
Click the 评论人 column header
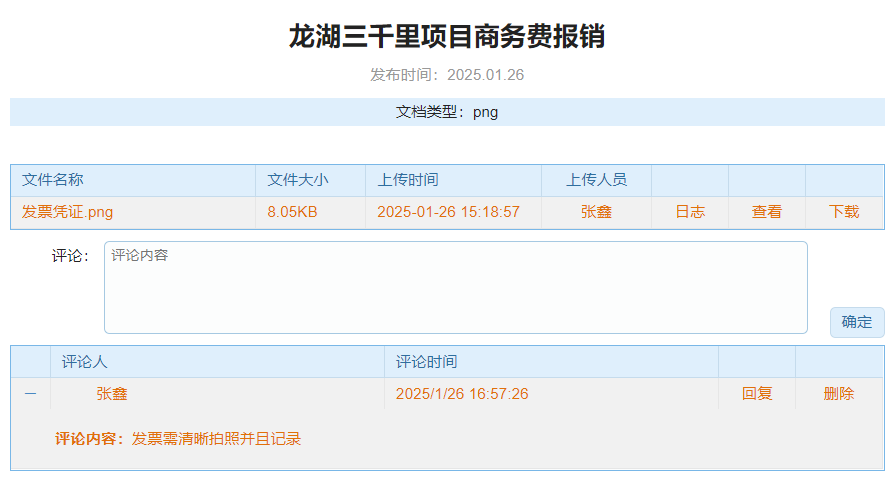(x=85, y=362)
